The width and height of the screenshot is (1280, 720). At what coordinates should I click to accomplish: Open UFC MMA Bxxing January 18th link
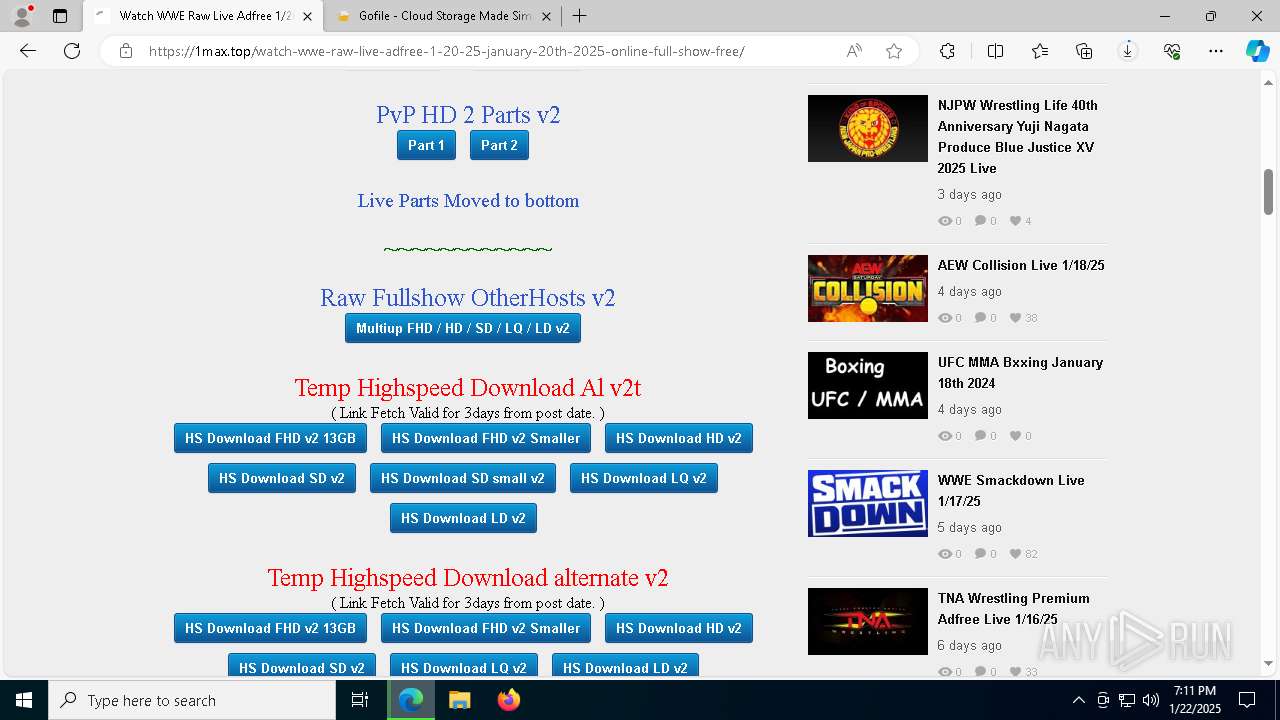1020,373
